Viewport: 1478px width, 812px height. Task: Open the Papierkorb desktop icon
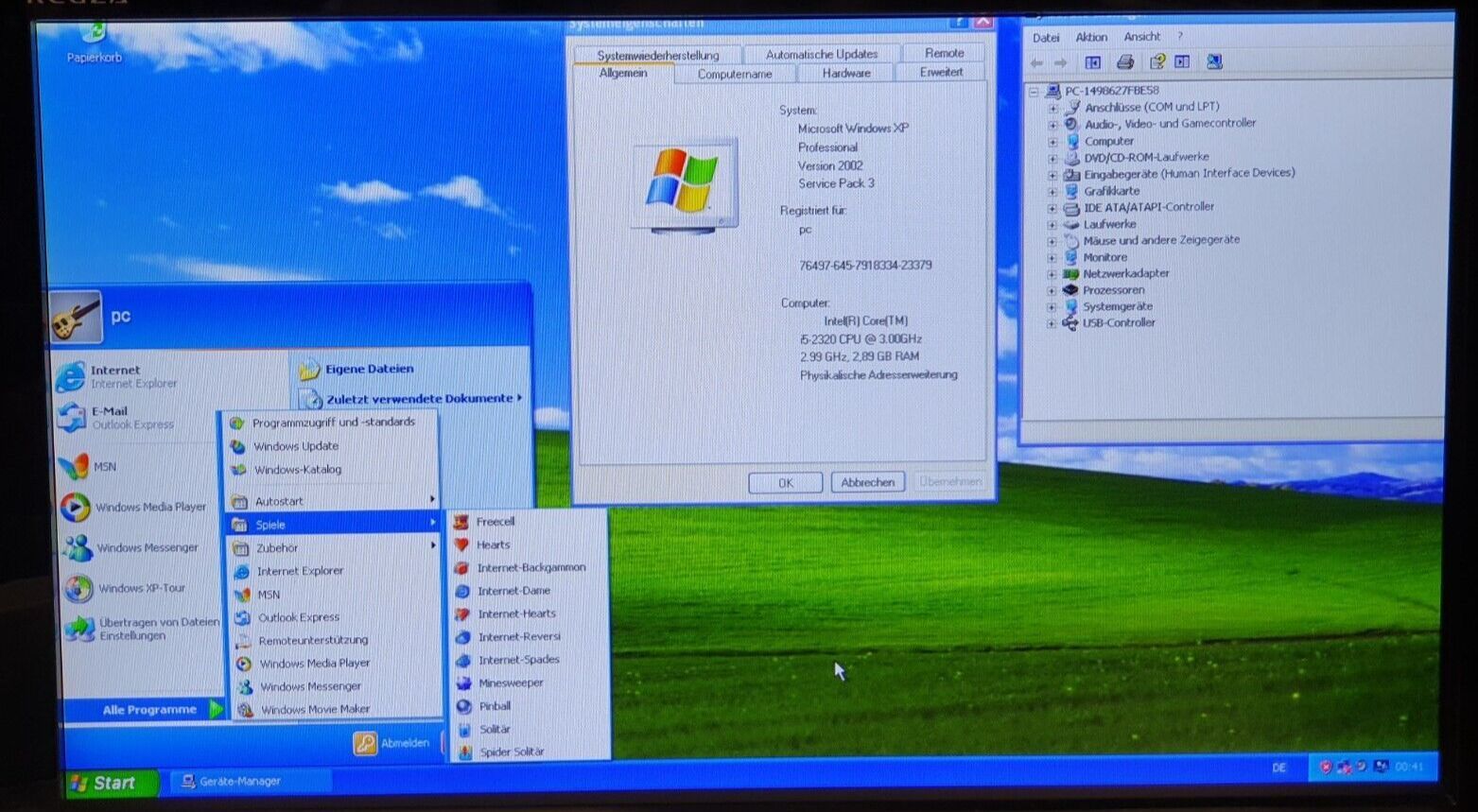[94, 38]
